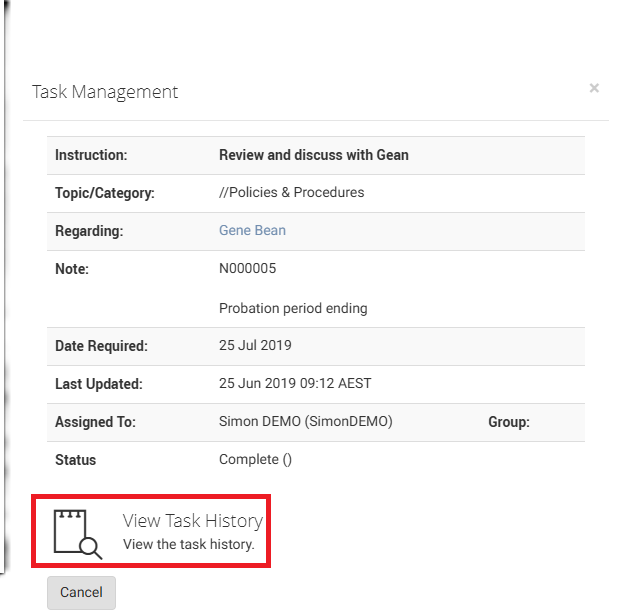The image size is (622, 613).
Task: Click the 'Complete ()' status value
Action: [255, 460]
